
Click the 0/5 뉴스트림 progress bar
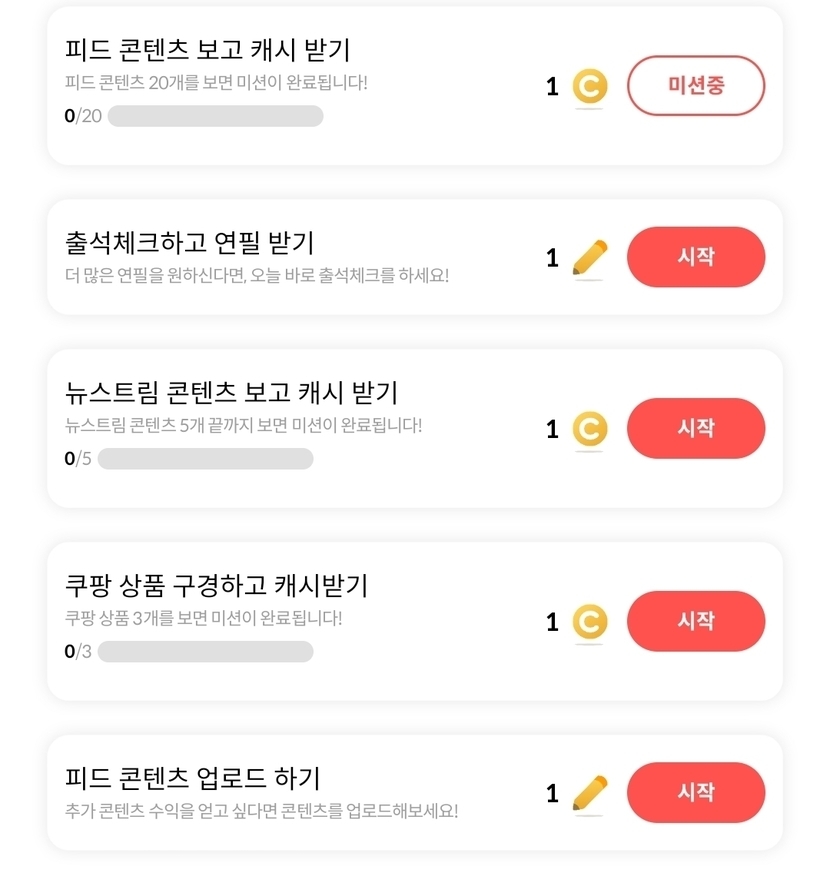tap(205, 459)
